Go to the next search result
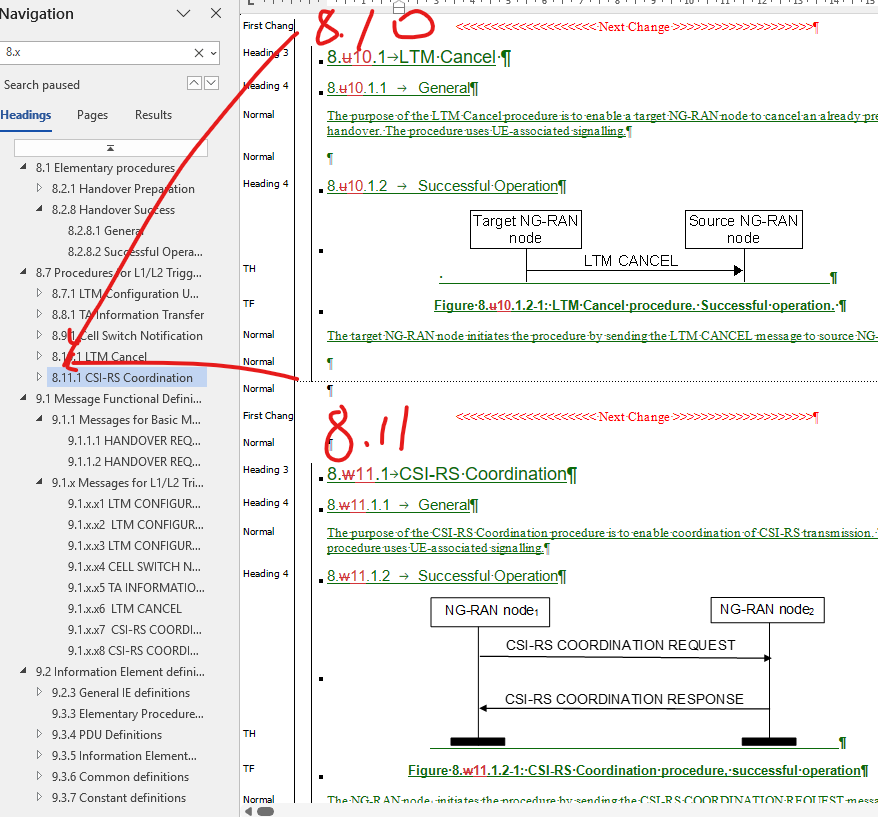The image size is (878, 817). [x=212, y=84]
